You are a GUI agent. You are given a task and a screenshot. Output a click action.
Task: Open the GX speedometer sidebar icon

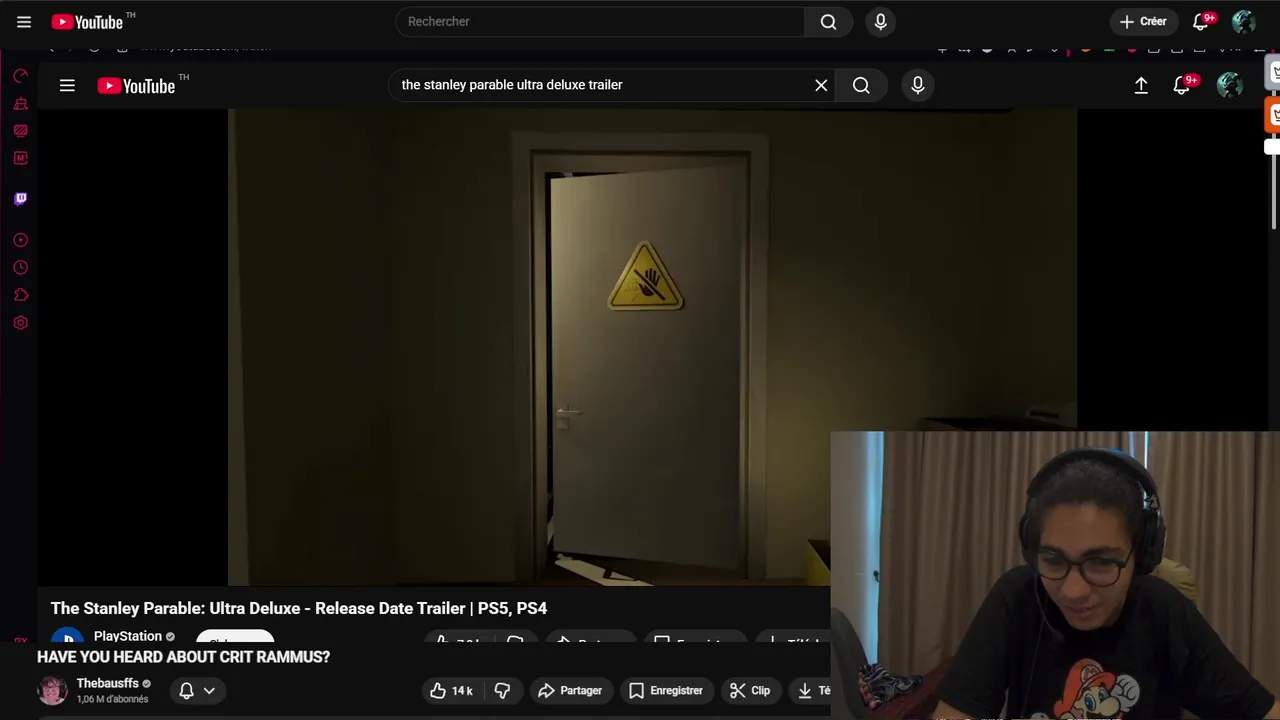coord(20,76)
